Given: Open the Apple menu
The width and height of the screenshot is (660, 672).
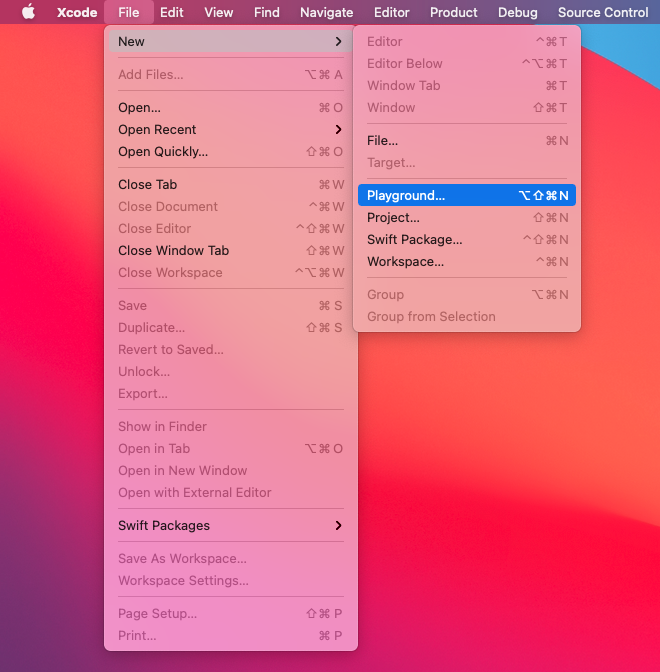Looking at the screenshot, I should (x=28, y=12).
